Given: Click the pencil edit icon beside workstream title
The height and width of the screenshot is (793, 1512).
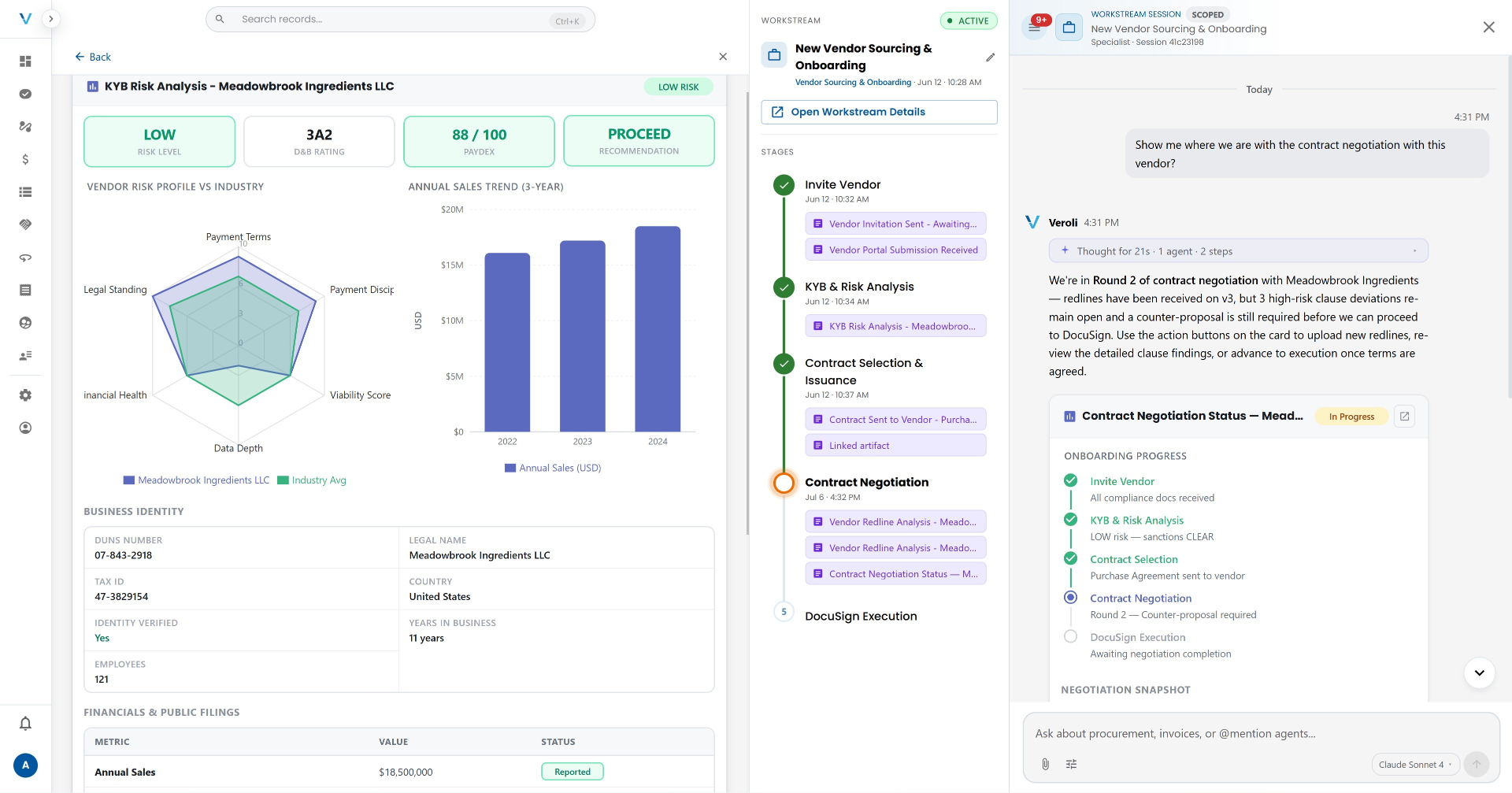Looking at the screenshot, I should [990, 57].
